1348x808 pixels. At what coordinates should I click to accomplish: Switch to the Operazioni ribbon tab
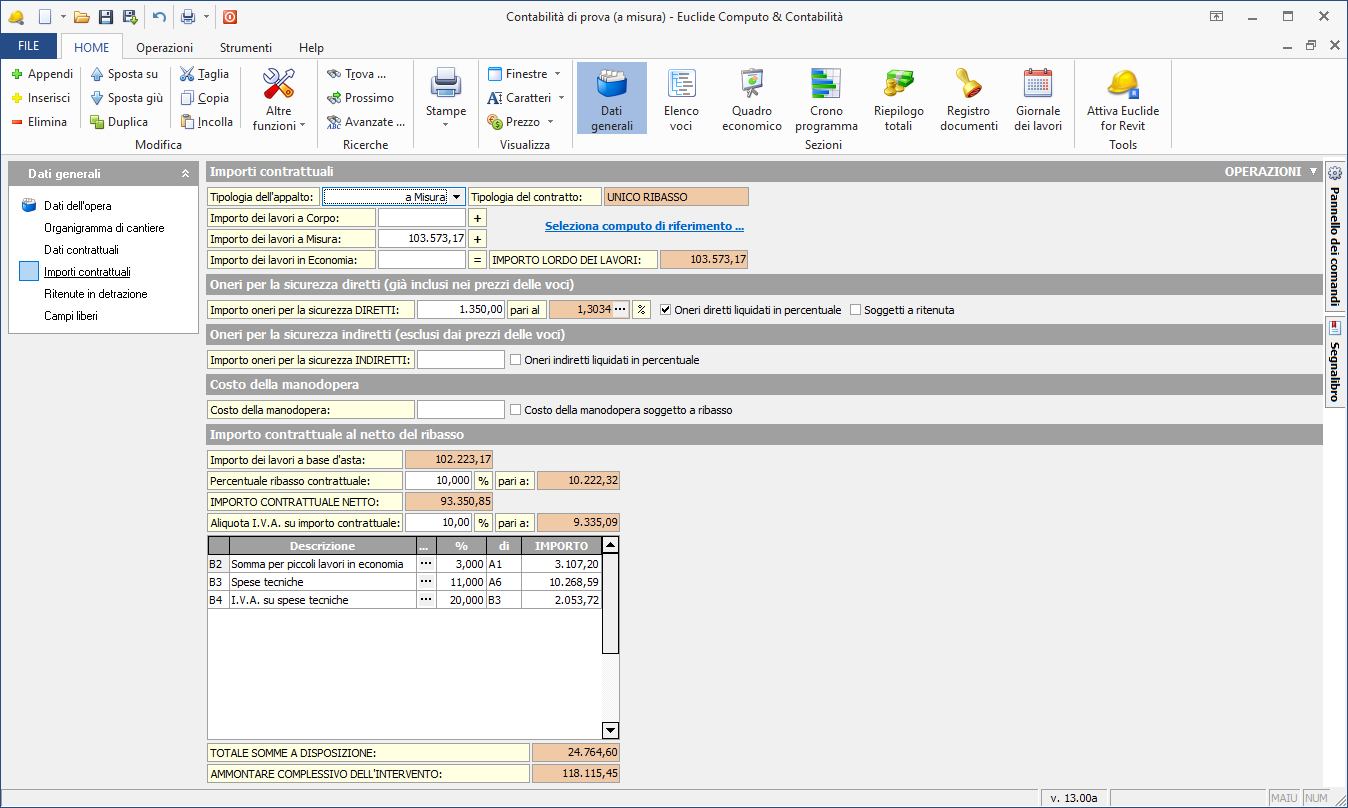point(165,47)
